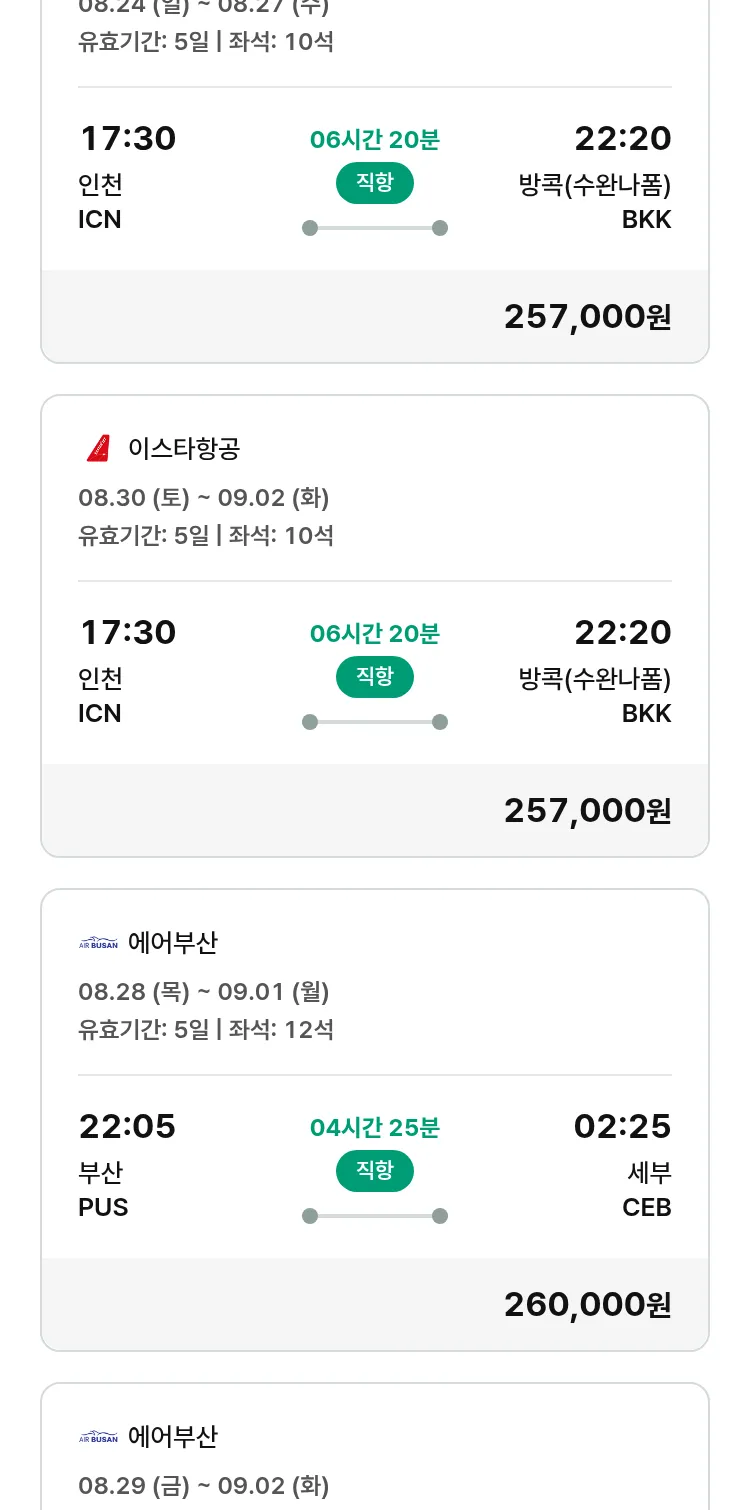750x1510 pixels.
Task: Select the 260,000원 fare
Action: 587,1304
